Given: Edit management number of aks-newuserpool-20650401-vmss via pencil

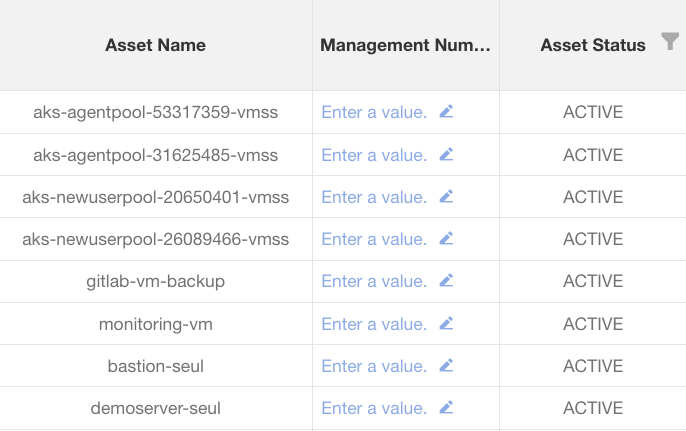Looking at the screenshot, I should [x=446, y=197].
